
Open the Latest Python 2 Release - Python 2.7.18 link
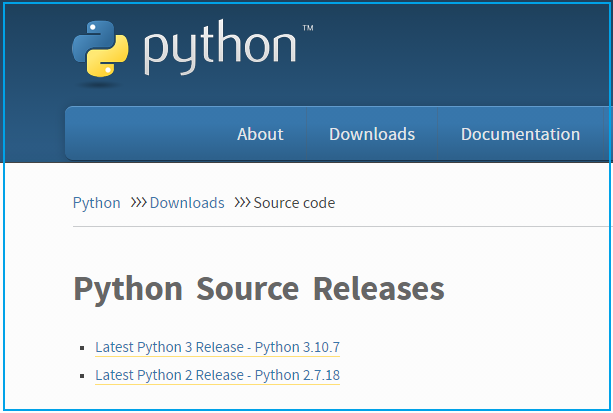point(217,375)
